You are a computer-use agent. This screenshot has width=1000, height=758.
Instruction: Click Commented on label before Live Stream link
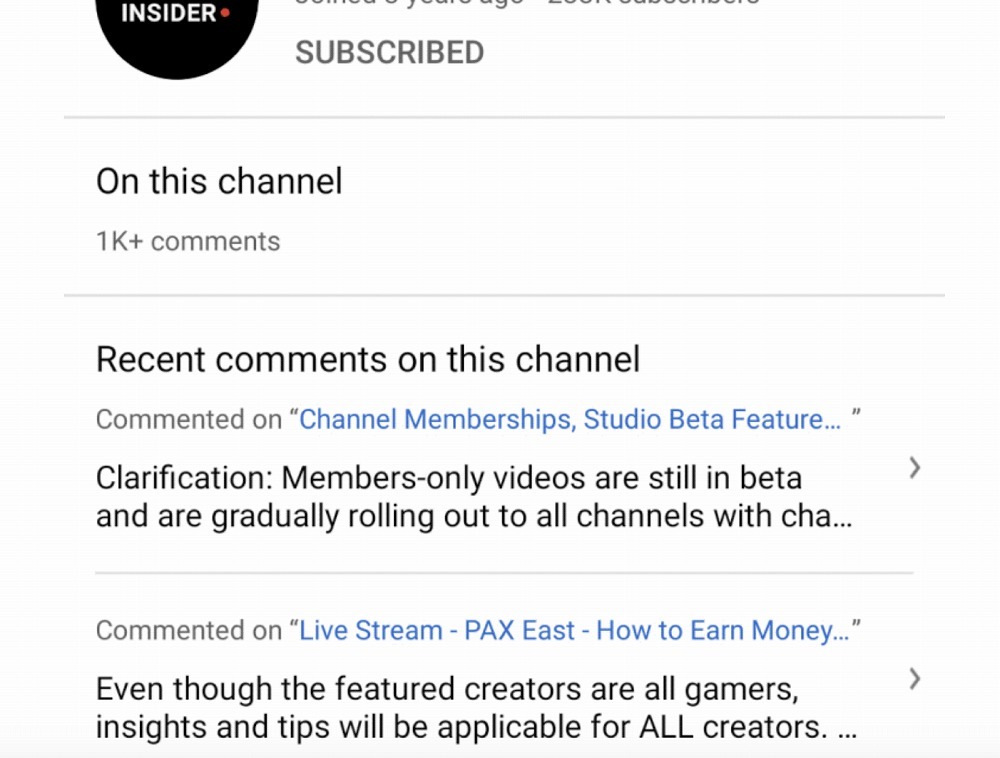pyautogui.click(x=189, y=630)
